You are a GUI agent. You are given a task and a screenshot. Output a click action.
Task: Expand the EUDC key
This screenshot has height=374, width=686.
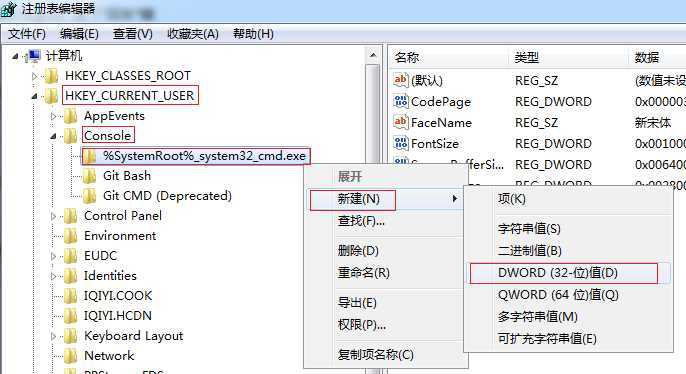point(53,256)
